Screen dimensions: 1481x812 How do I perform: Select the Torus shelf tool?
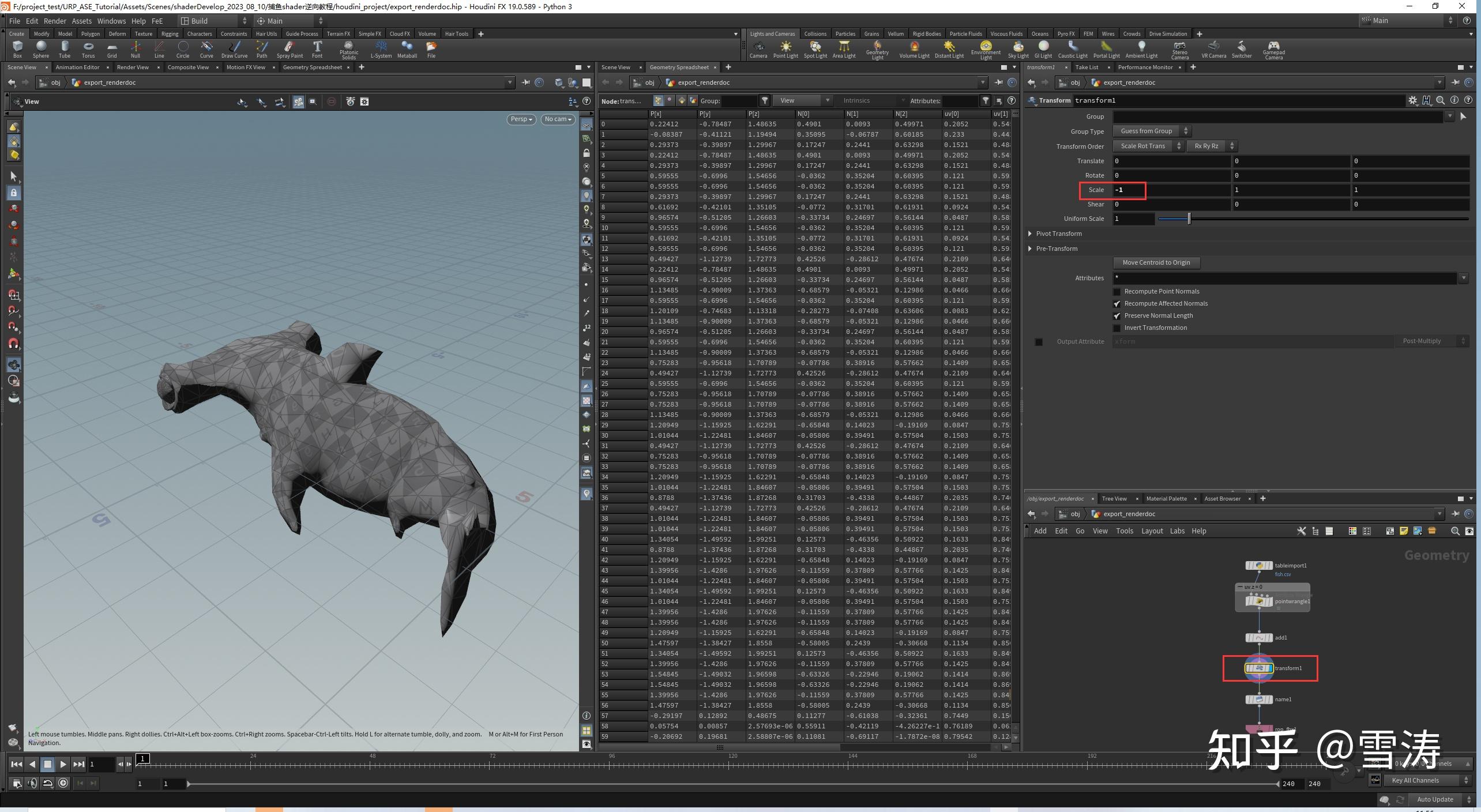(88, 50)
